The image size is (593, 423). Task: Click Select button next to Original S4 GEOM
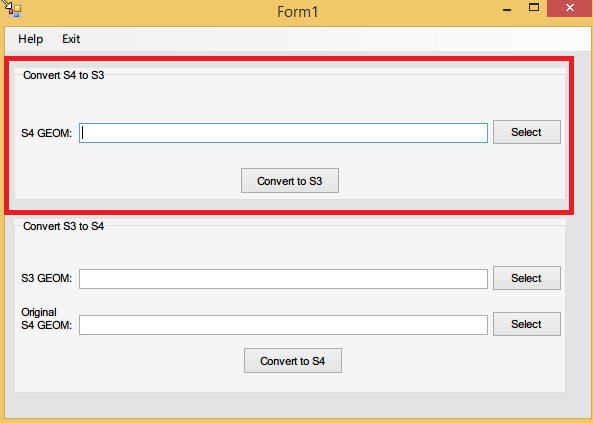(527, 324)
